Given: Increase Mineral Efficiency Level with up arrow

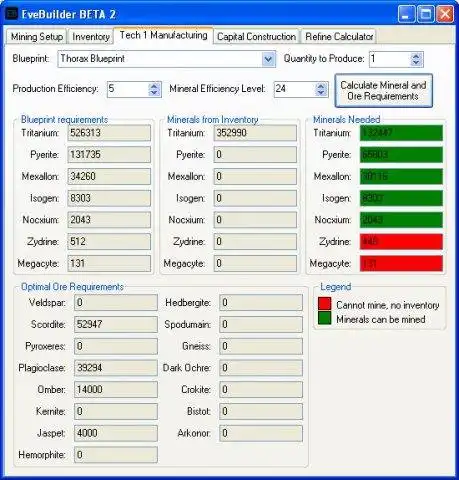Looking at the screenshot, I should tap(321, 86).
